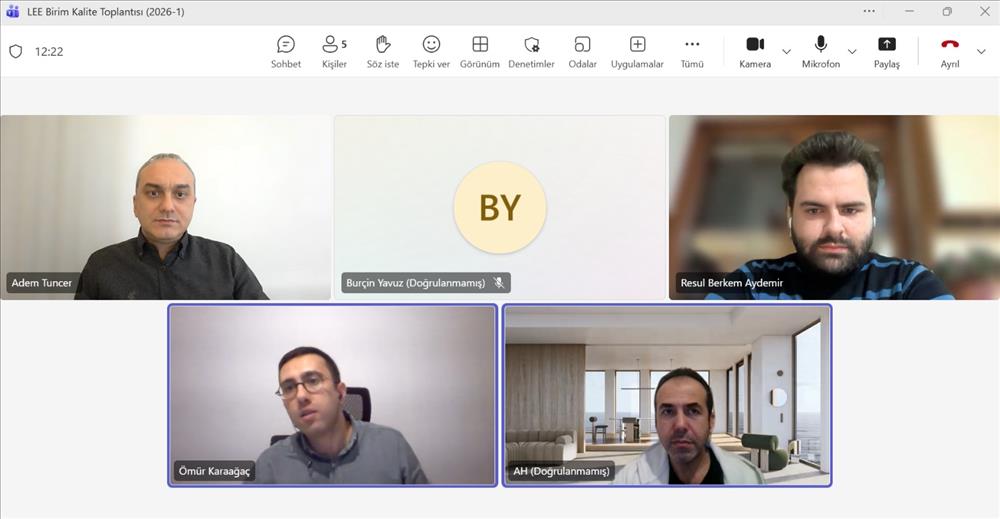Share screen with Paylaş
The image size is (1000, 519).
886,51
